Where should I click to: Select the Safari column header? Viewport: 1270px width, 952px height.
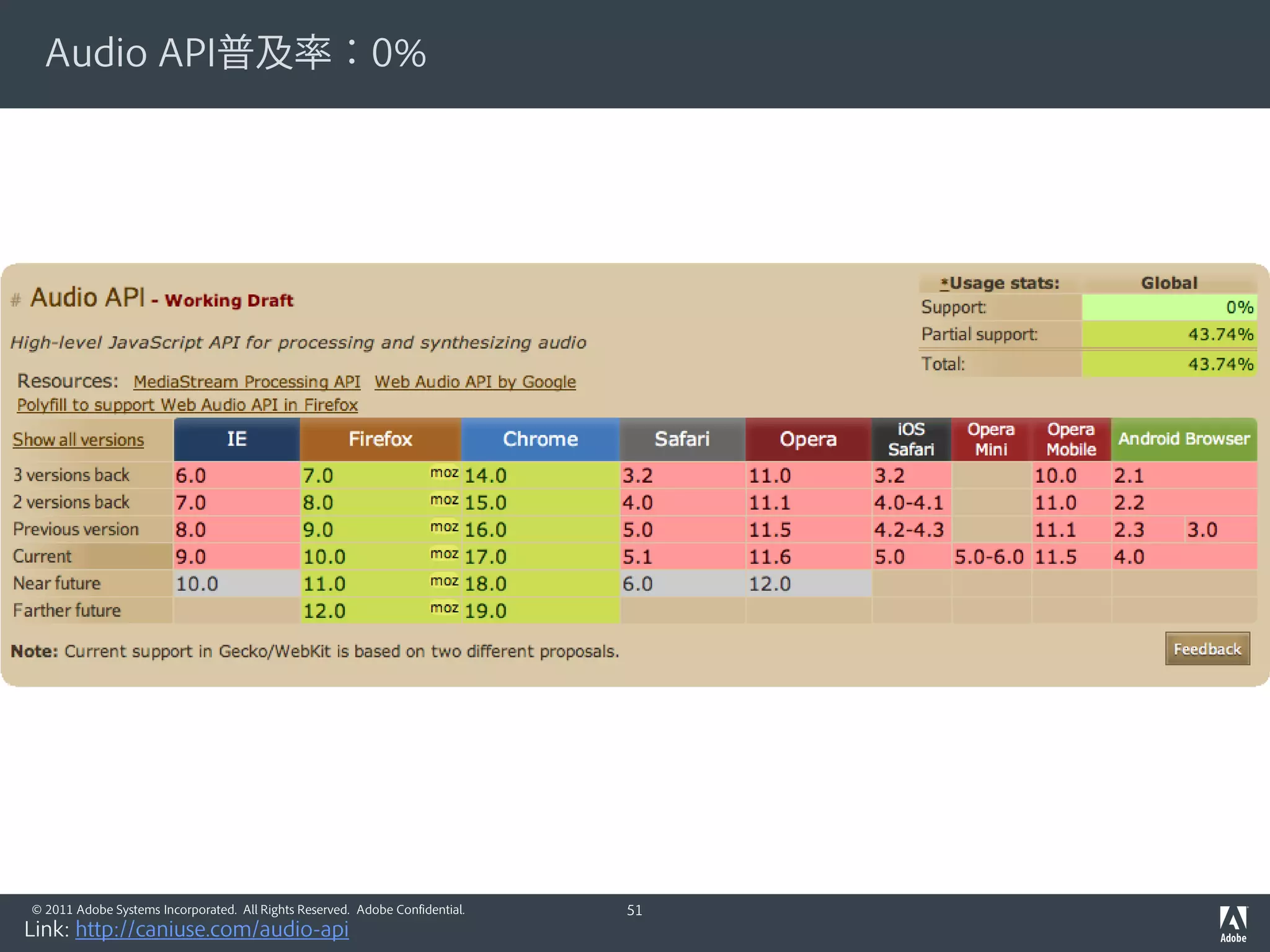coord(682,439)
